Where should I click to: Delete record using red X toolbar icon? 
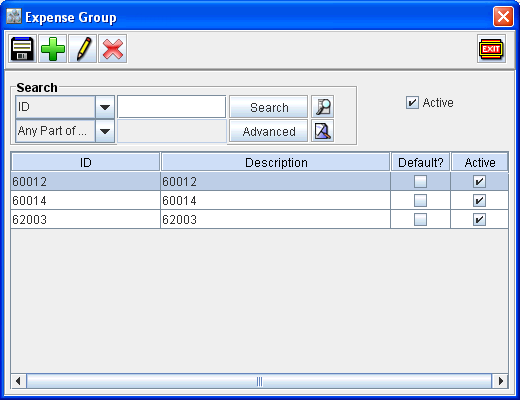[113, 49]
